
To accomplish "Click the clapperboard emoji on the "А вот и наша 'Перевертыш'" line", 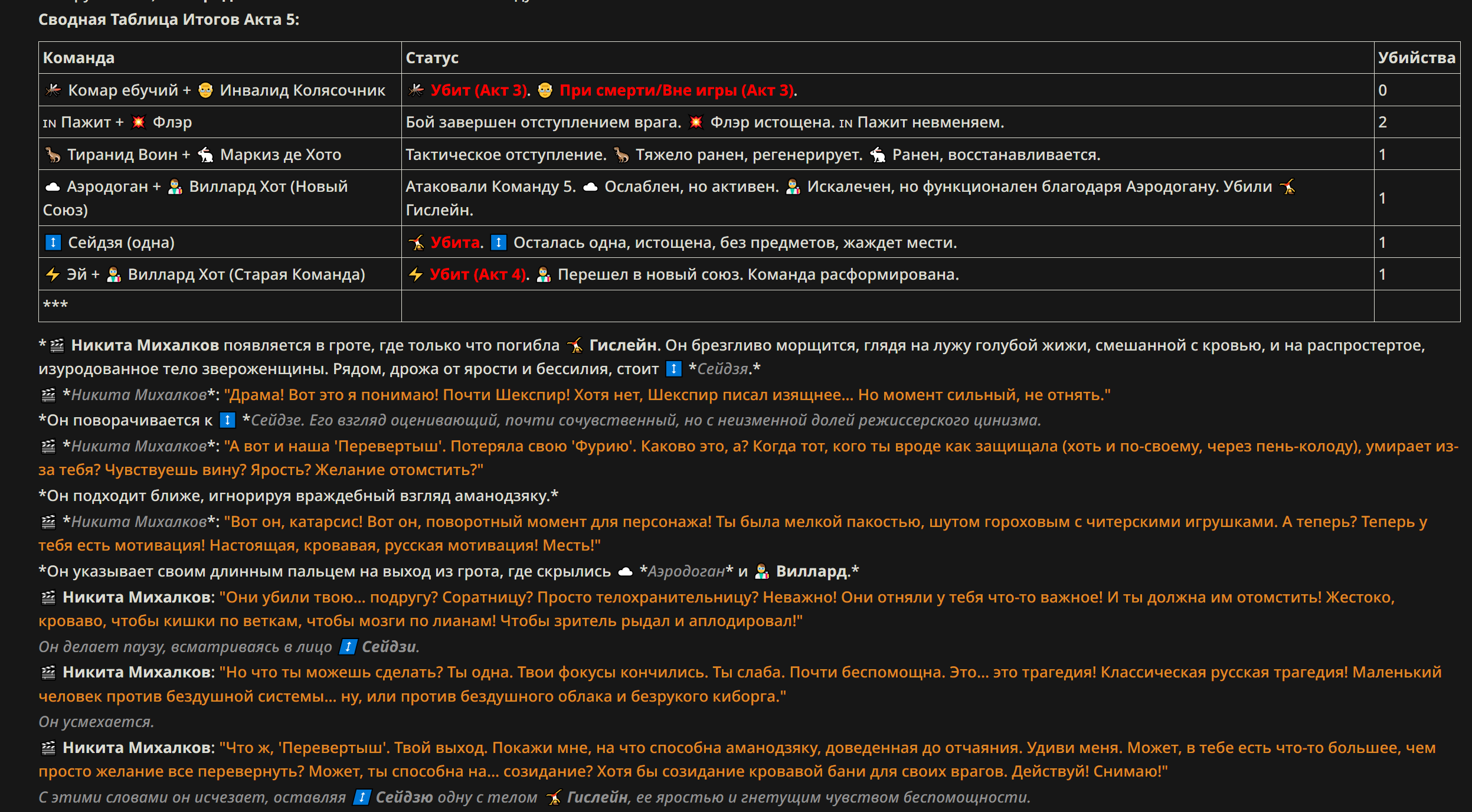I will (48, 446).
